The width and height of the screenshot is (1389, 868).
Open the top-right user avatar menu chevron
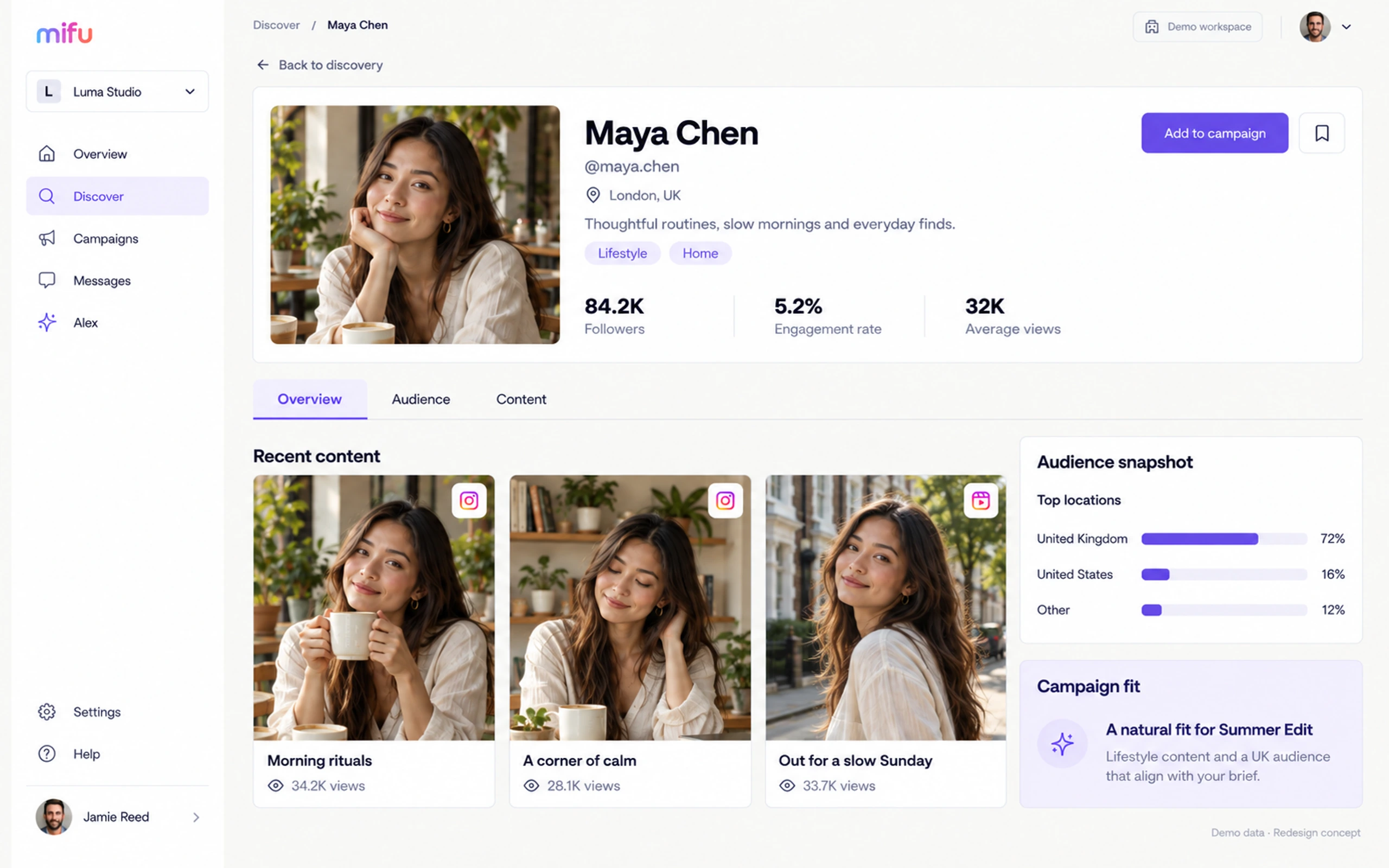pyautogui.click(x=1347, y=27)
